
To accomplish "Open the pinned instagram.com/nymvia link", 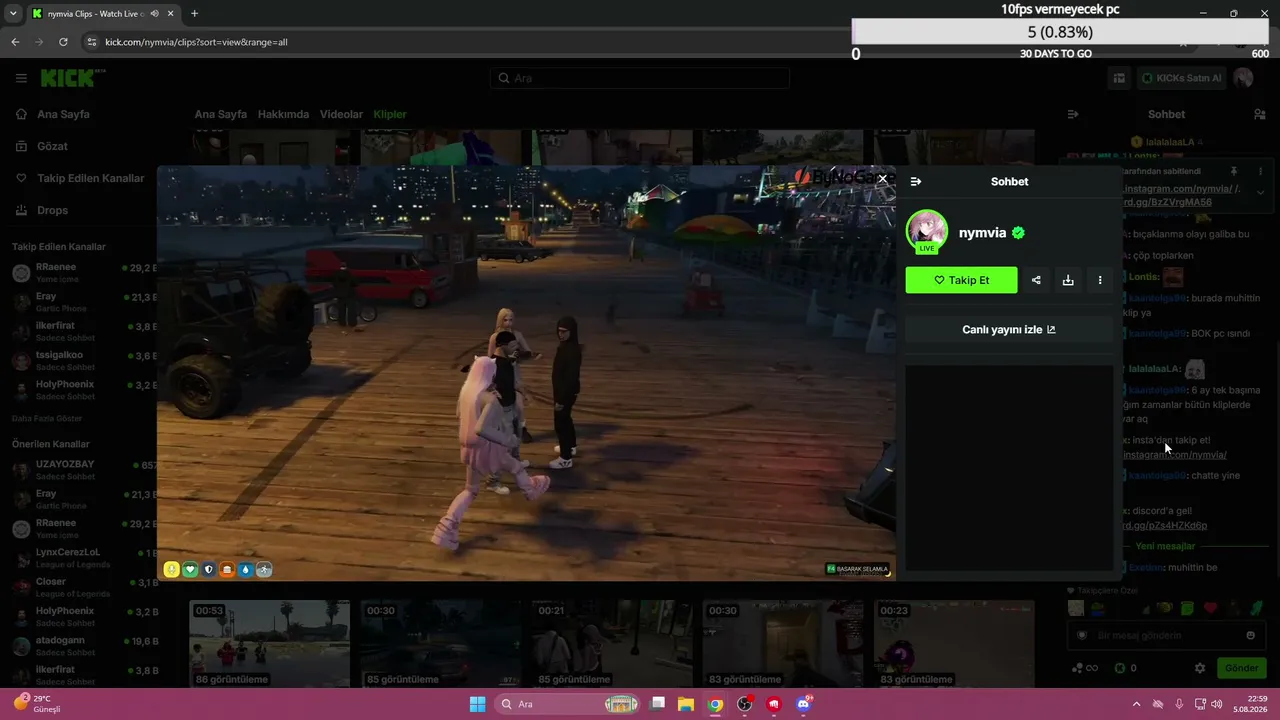I will point(1180,189).
